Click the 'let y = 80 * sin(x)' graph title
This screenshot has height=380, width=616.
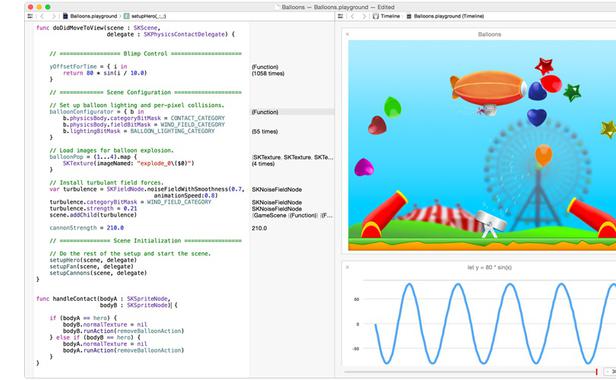(x=490, y=267)
